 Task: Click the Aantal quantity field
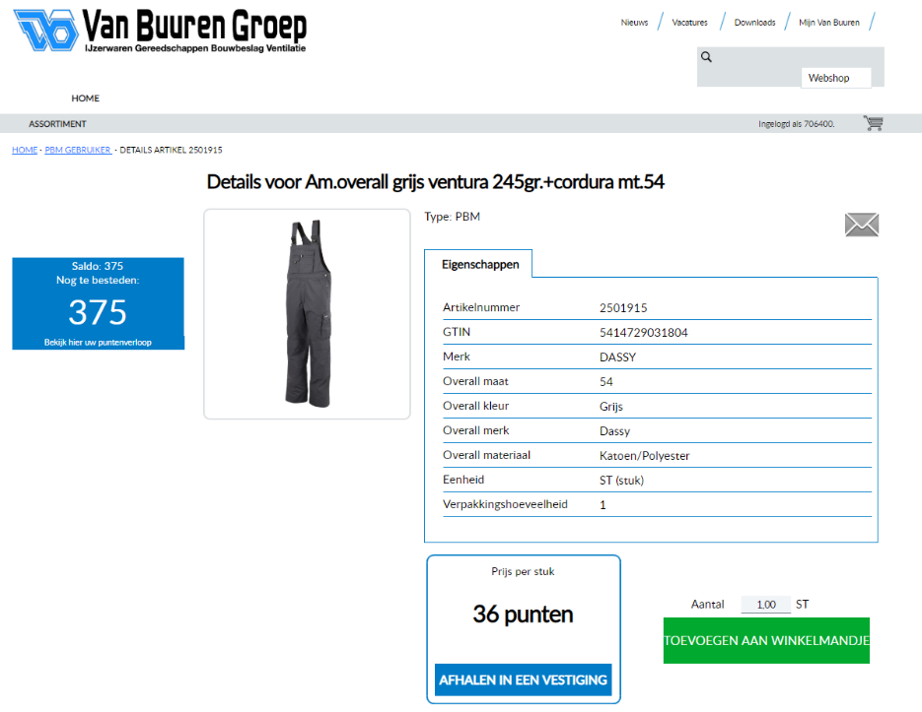pyautogui.click(x=766, y=604)
